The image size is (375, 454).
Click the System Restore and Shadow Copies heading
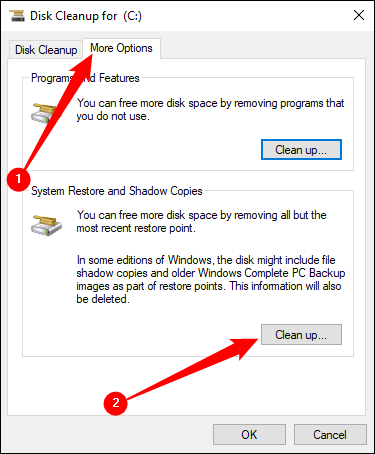tap(117, 191)
